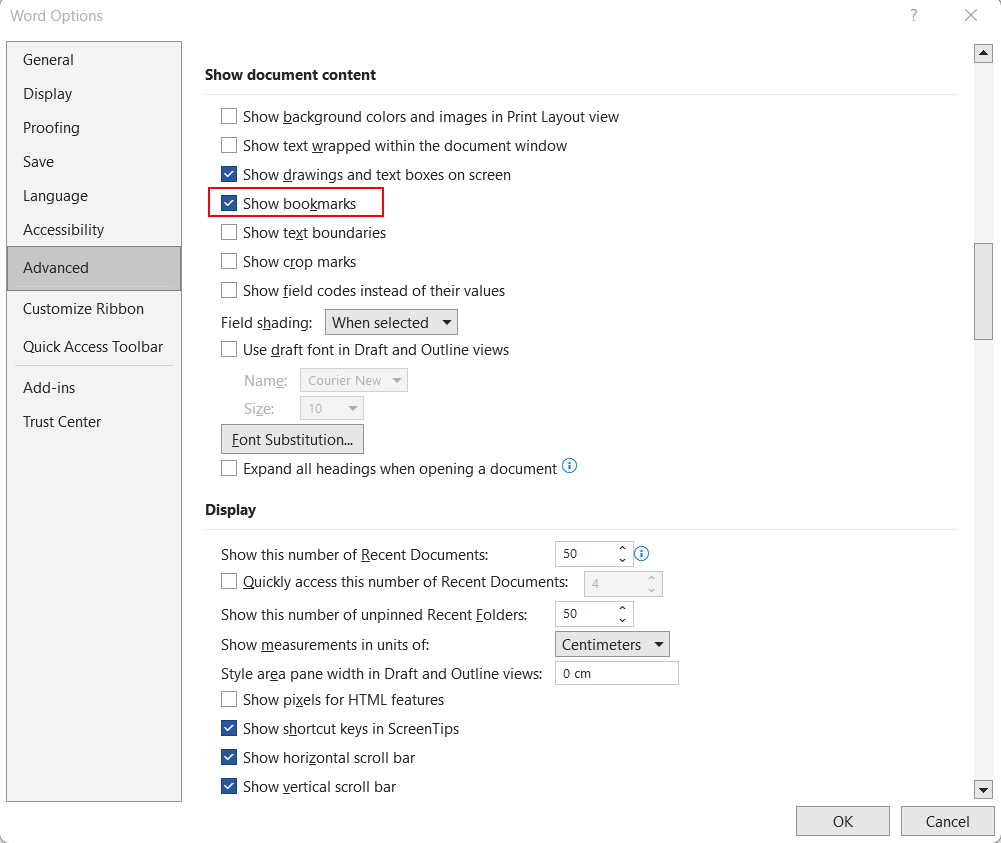Check Quickly access this number of Recent Documents
Viewport: 1001px width, 843px height.
click(x=229, y=581)
